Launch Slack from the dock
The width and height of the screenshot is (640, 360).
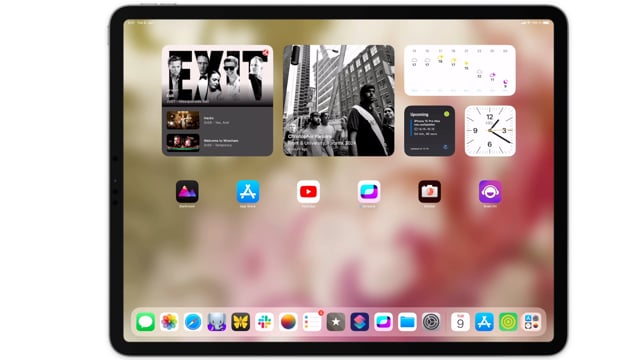264,322
